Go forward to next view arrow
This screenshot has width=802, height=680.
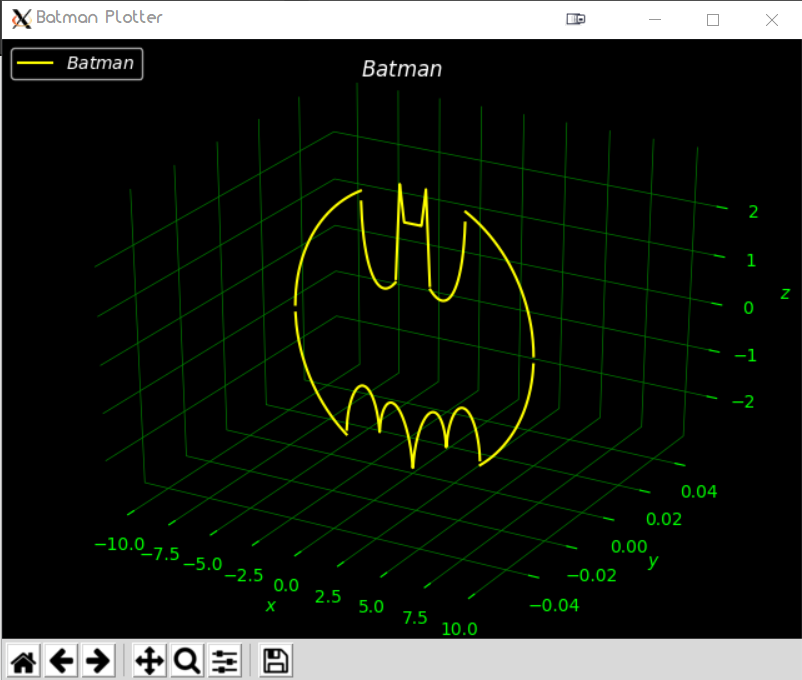98,661
